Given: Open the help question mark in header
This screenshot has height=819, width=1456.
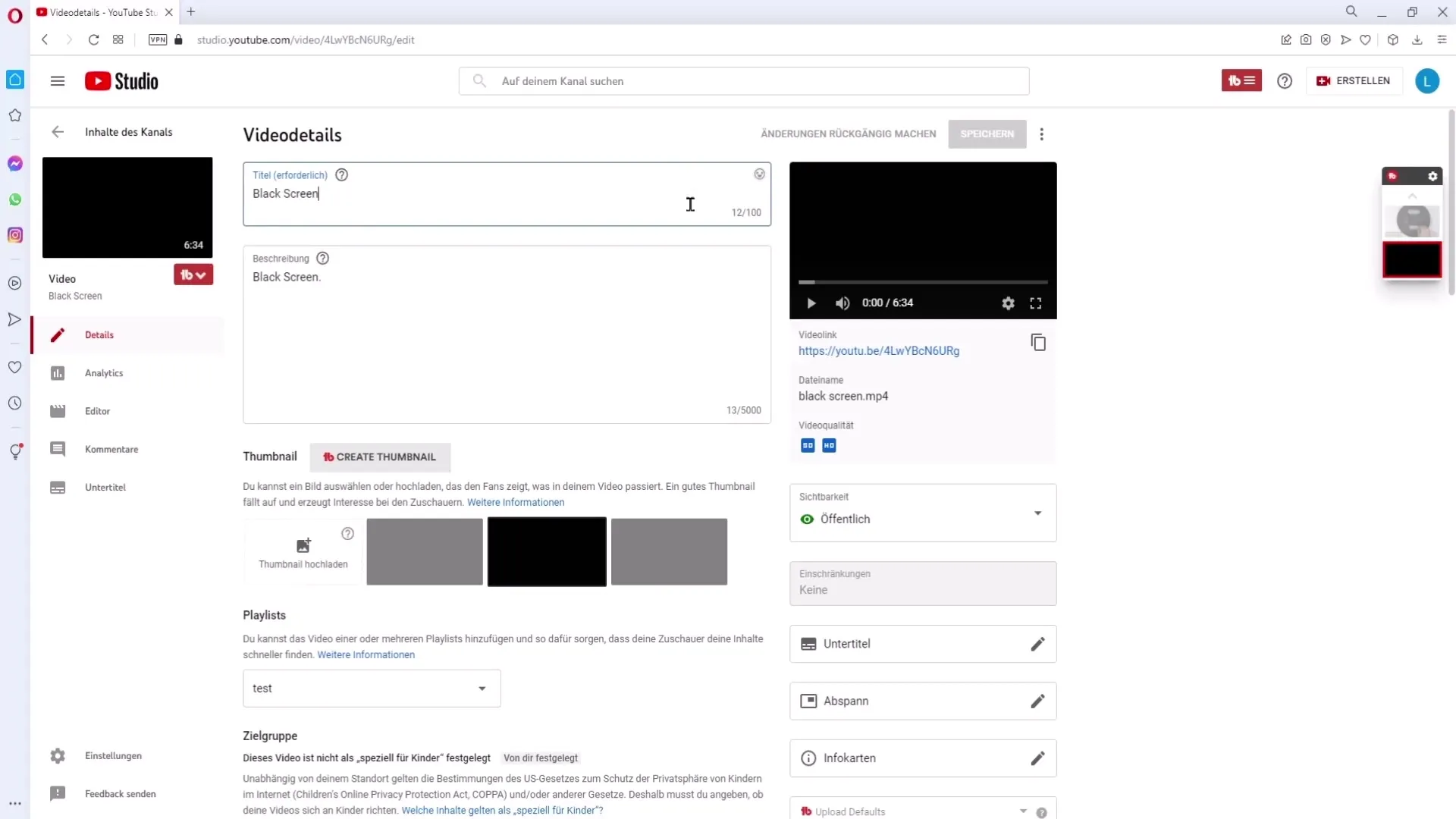Looking at the screenshot, I should pos(1285,81).
